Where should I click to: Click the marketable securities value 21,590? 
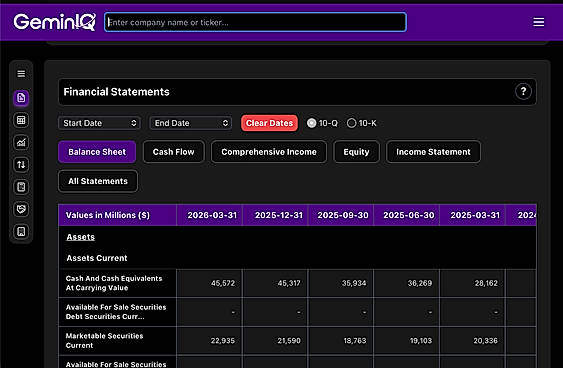click(289, 341)
